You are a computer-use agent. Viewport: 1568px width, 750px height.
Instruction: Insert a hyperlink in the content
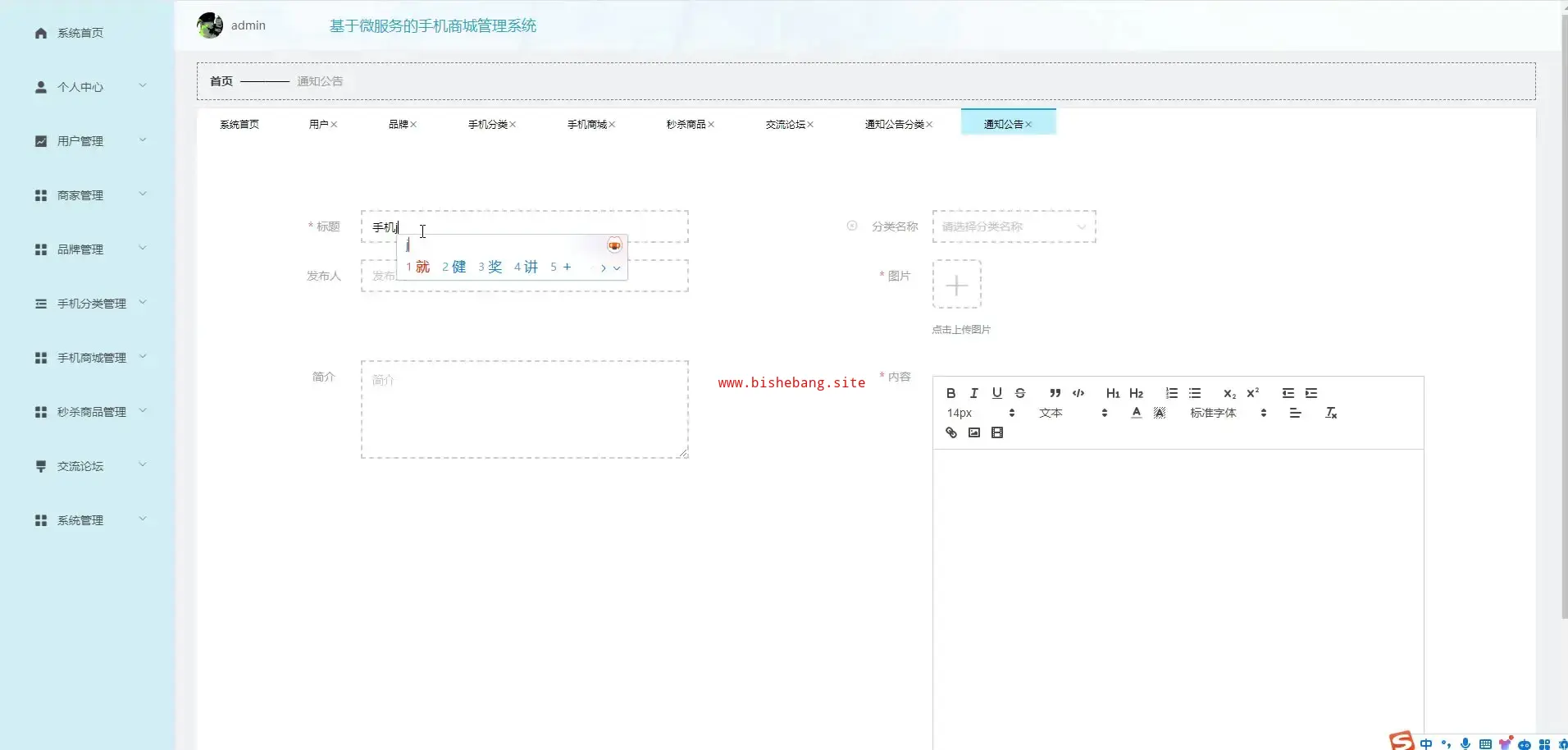click(x=950, y=432)
